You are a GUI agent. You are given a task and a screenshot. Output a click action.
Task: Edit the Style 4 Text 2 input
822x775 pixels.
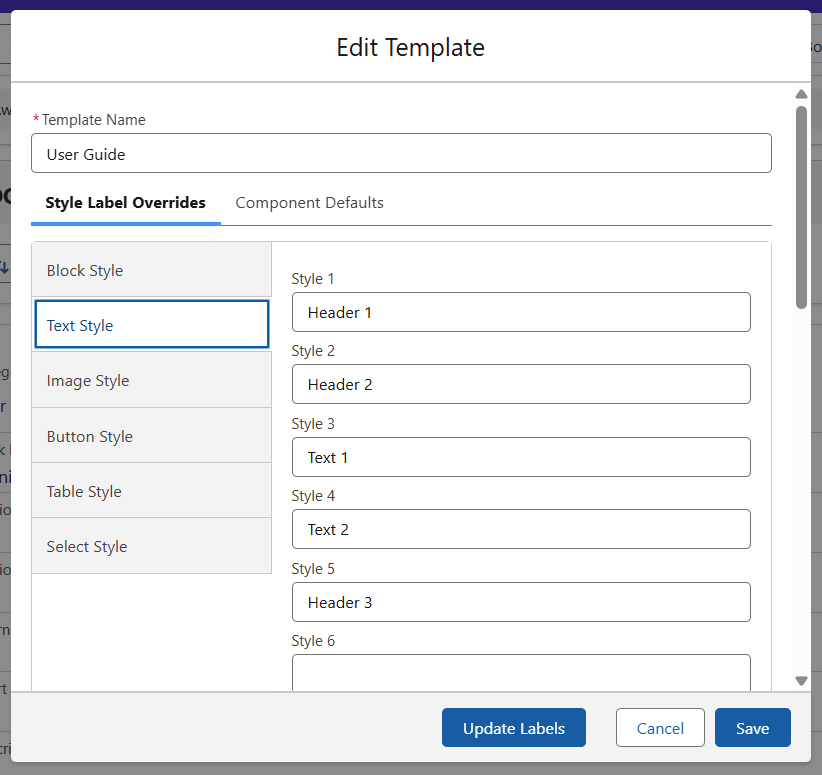coord(521,529)
